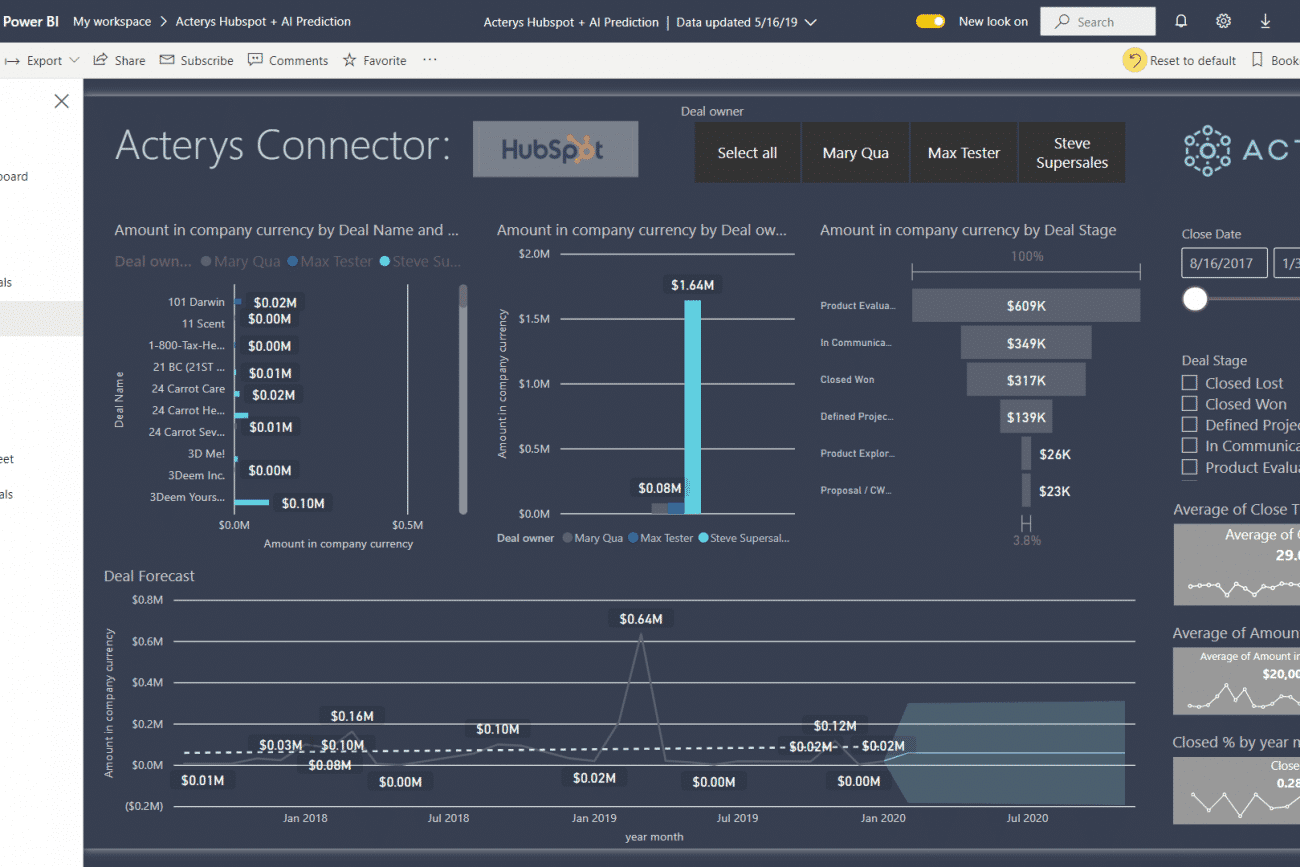Check the Closed Won checkbox

click(1189, 404)
